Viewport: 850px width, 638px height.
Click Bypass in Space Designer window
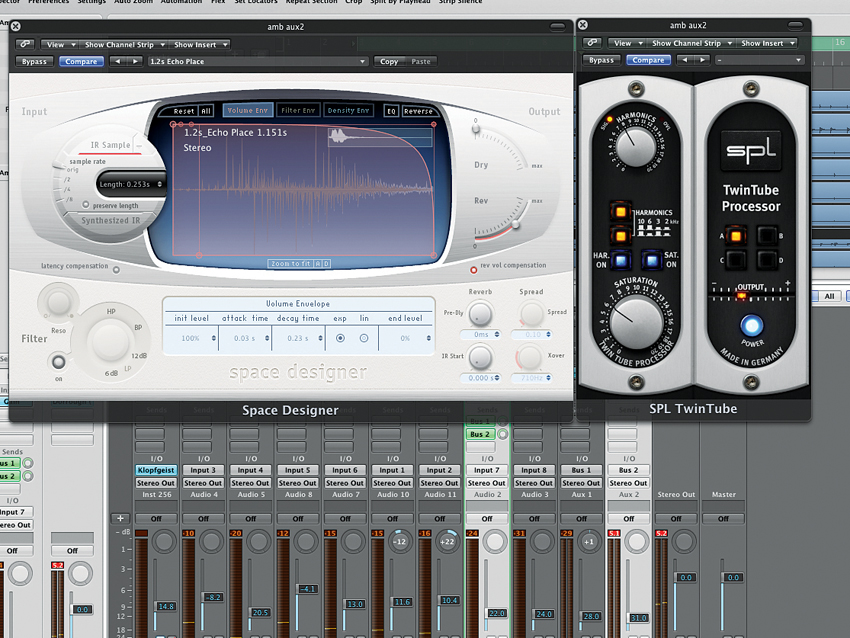pyautogui.click(x=34, y=61)
